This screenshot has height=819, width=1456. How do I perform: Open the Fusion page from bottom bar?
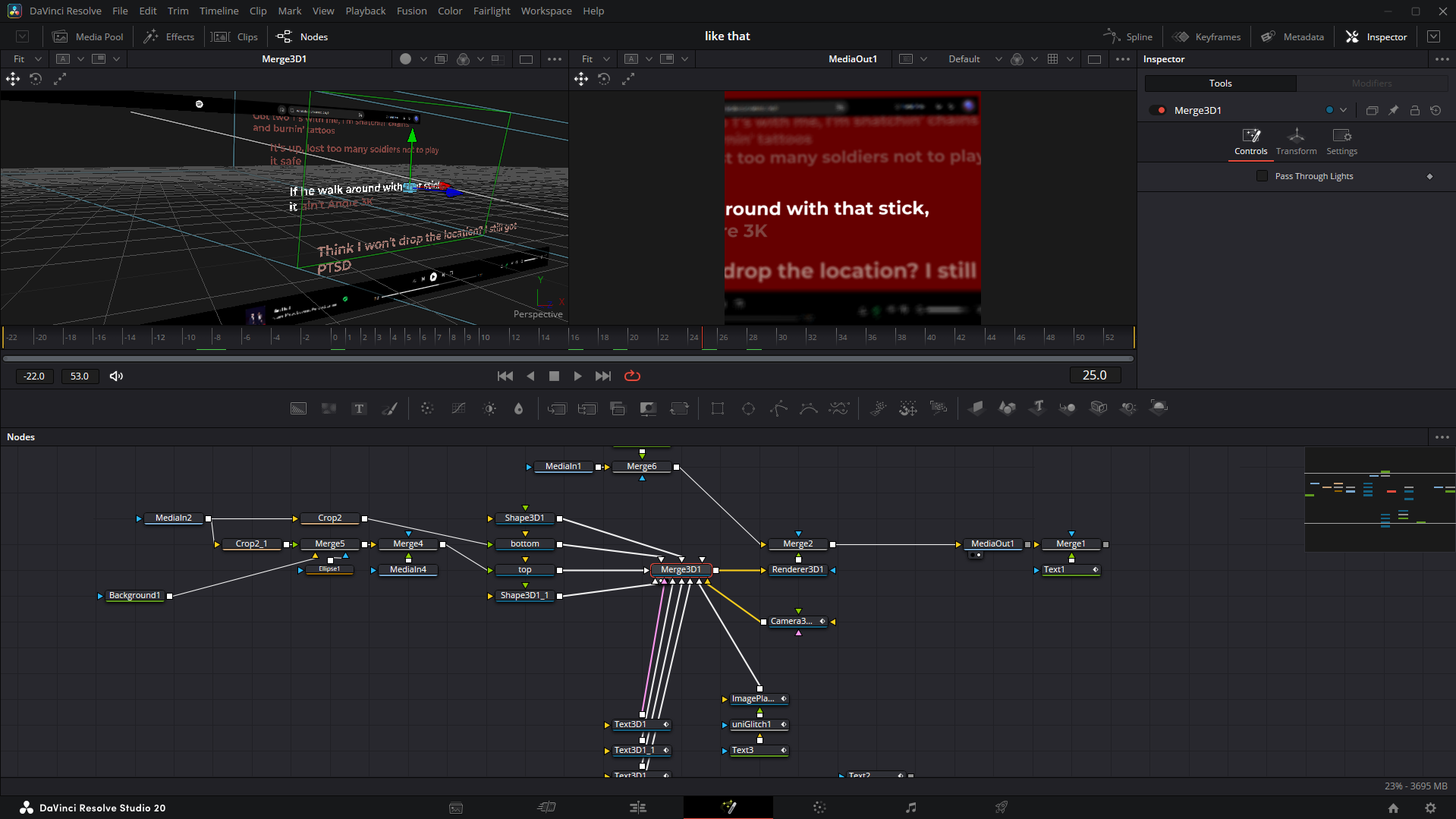point(728,808)
